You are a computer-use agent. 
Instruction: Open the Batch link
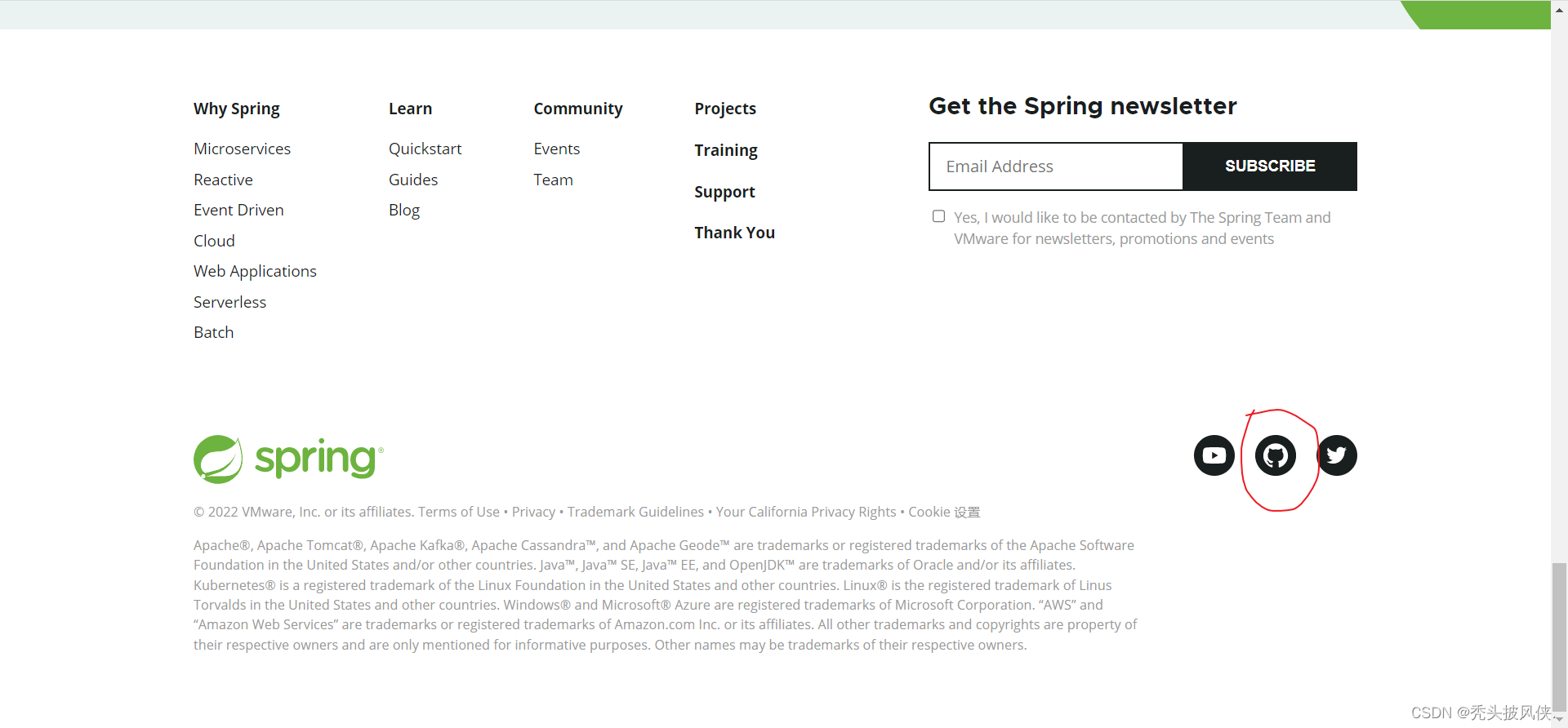click(x=214, y=332)
